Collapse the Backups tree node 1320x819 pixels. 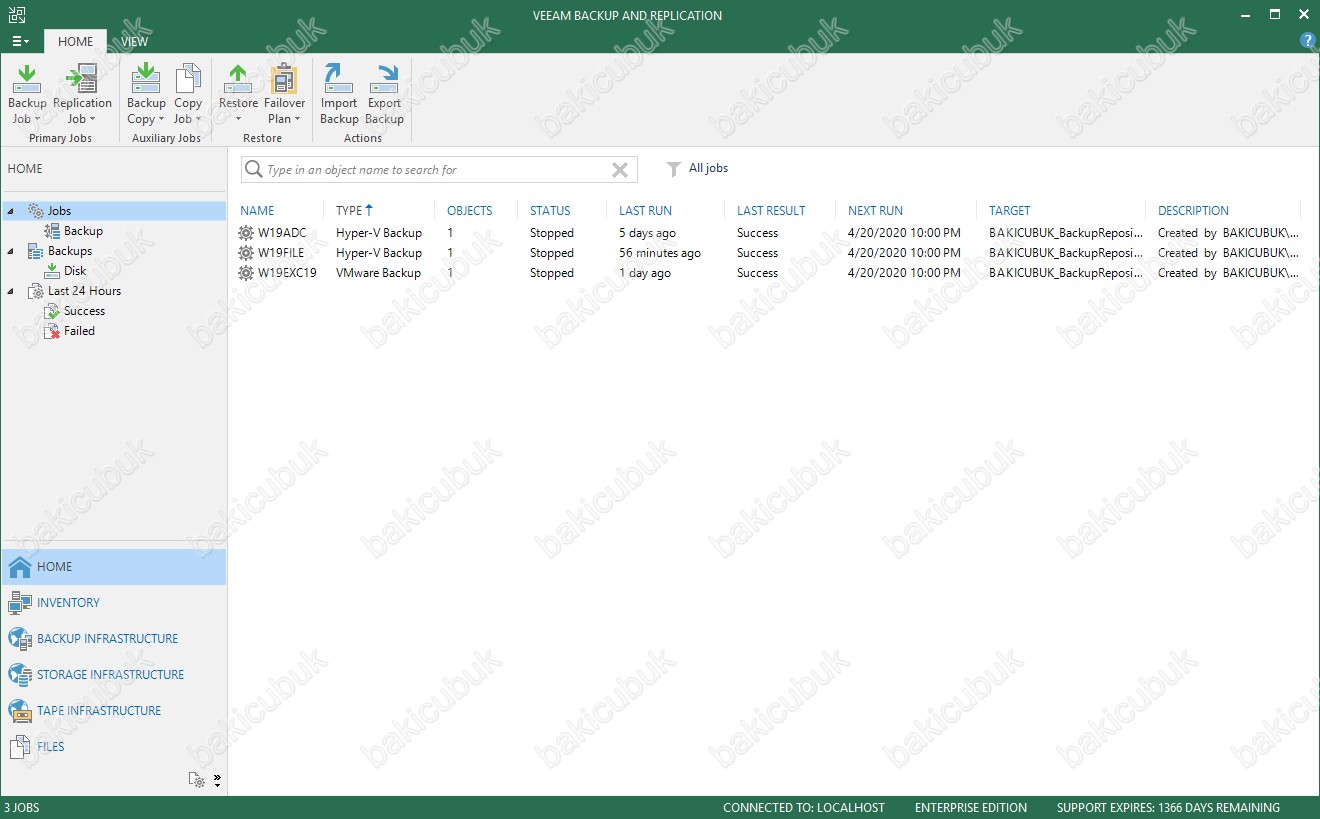(x=11, y=251)
